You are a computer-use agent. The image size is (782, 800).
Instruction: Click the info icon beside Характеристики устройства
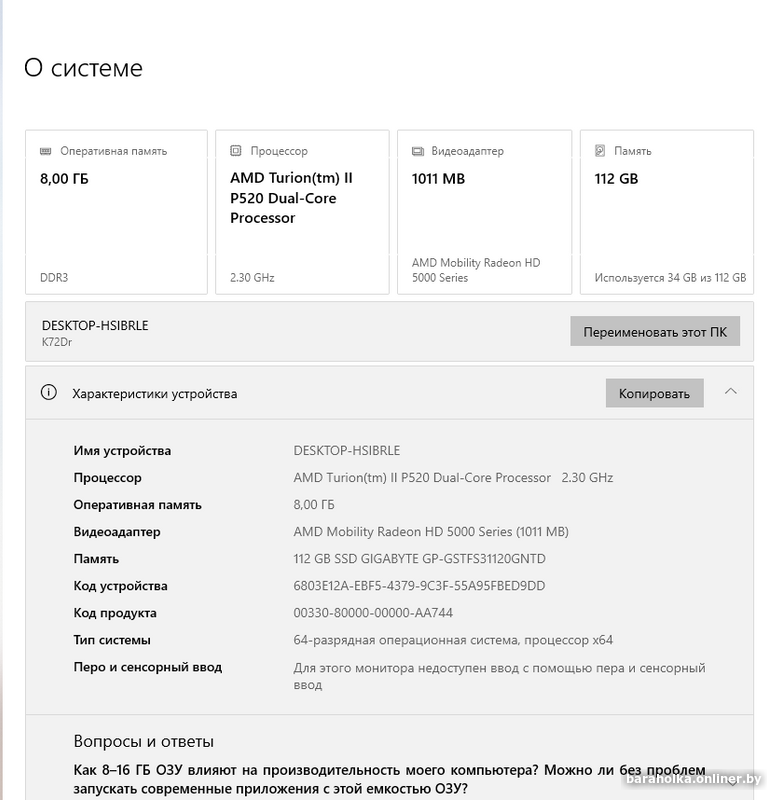coord(48,393)
